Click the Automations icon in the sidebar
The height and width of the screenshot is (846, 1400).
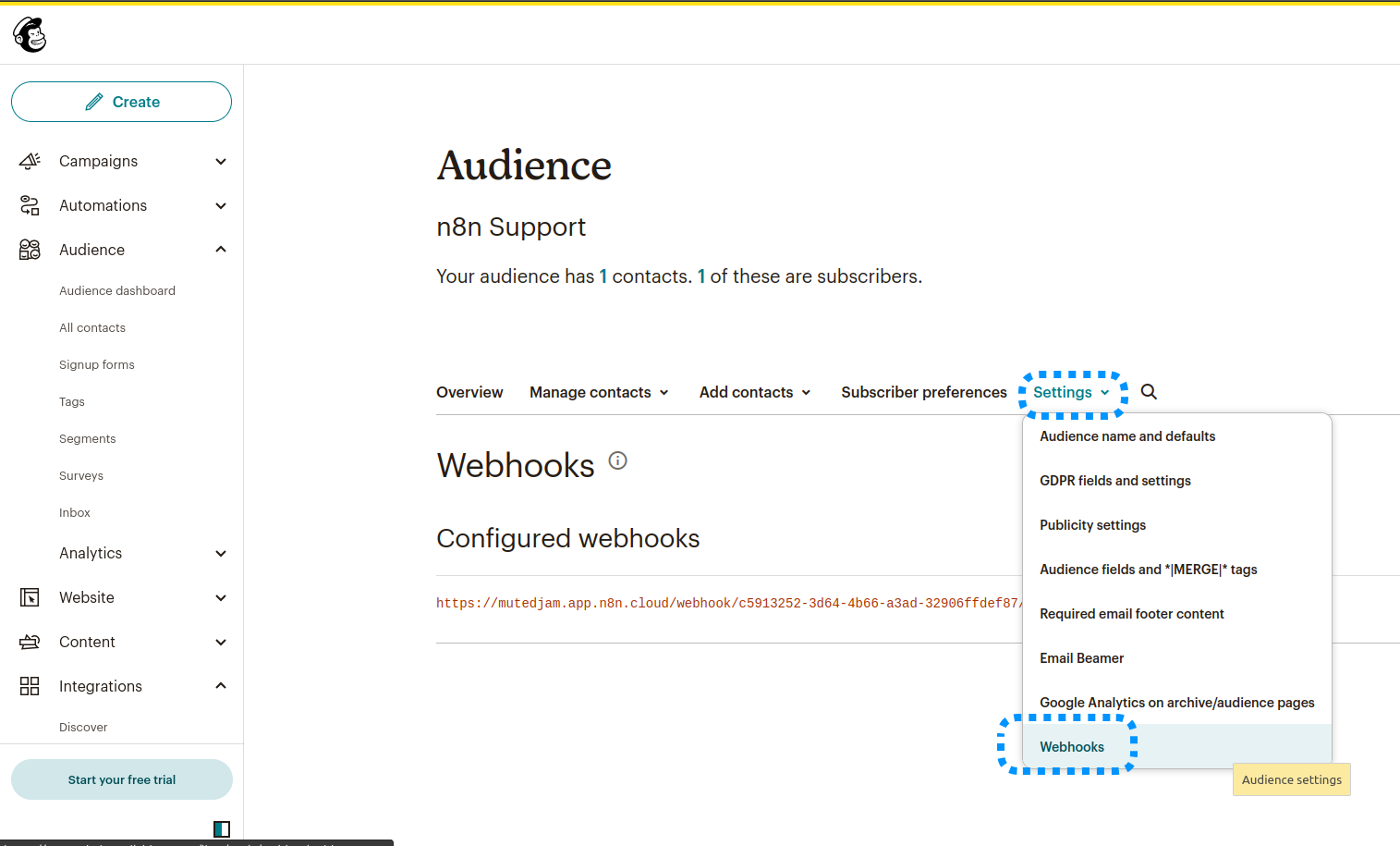pyautogui.click(x=29, y=205)
